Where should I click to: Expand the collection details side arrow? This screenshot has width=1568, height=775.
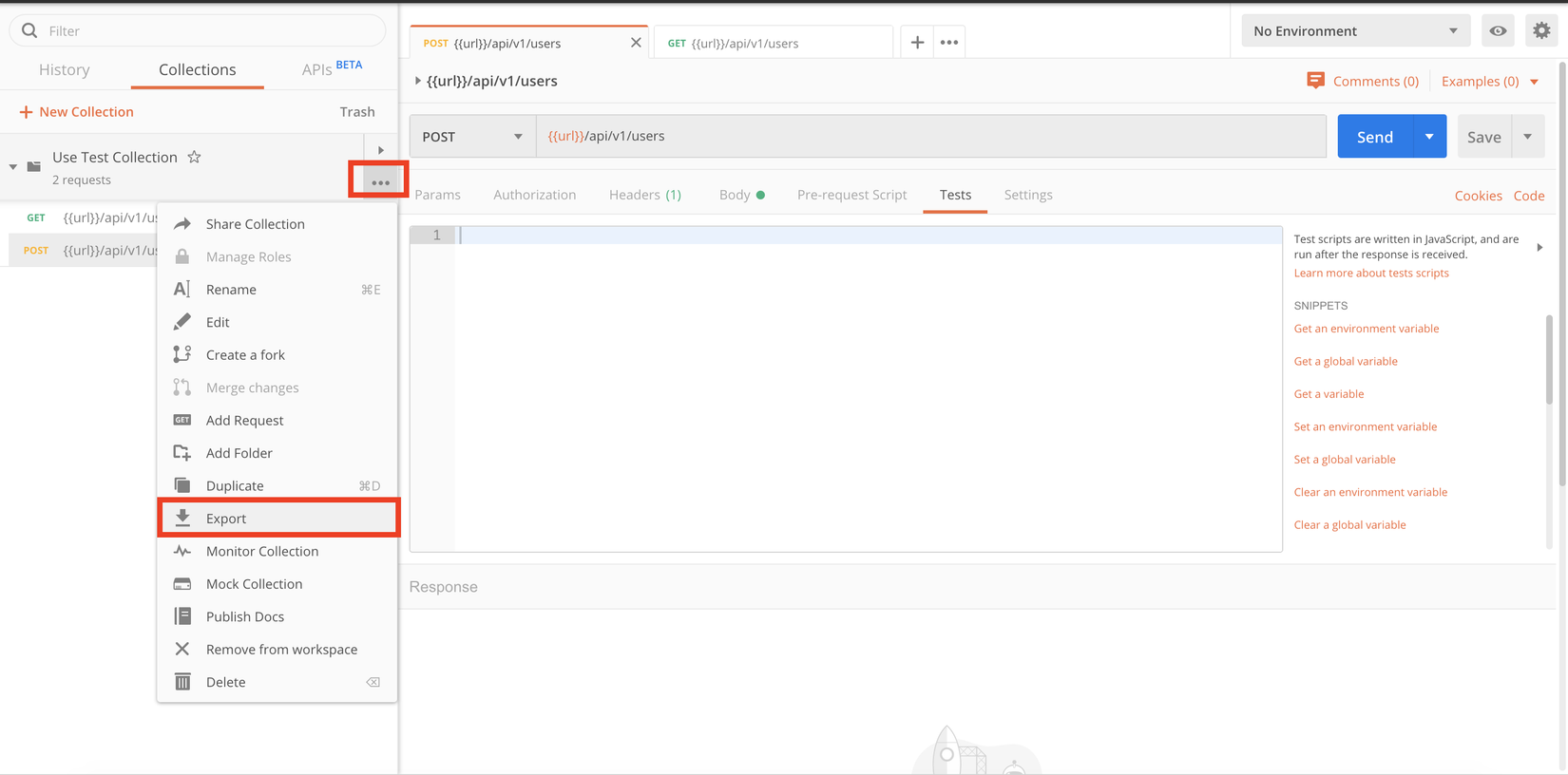381,150
